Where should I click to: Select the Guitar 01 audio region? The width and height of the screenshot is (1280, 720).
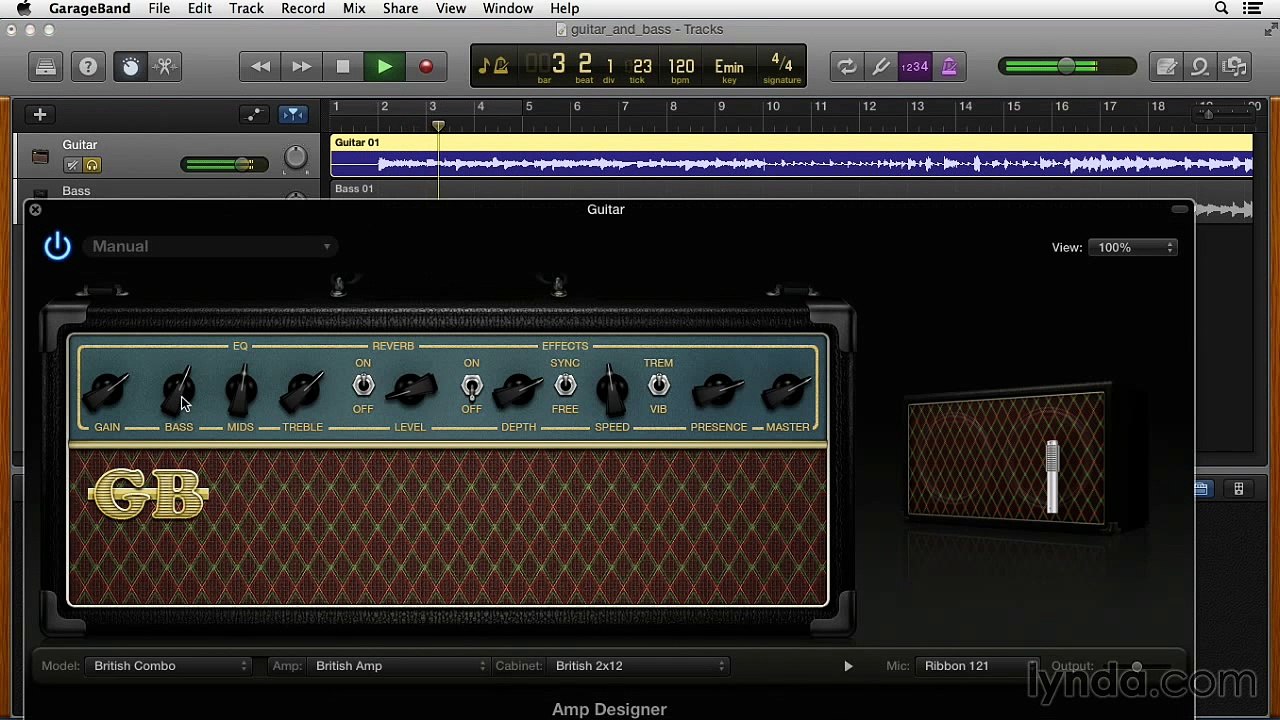(791, 157)
